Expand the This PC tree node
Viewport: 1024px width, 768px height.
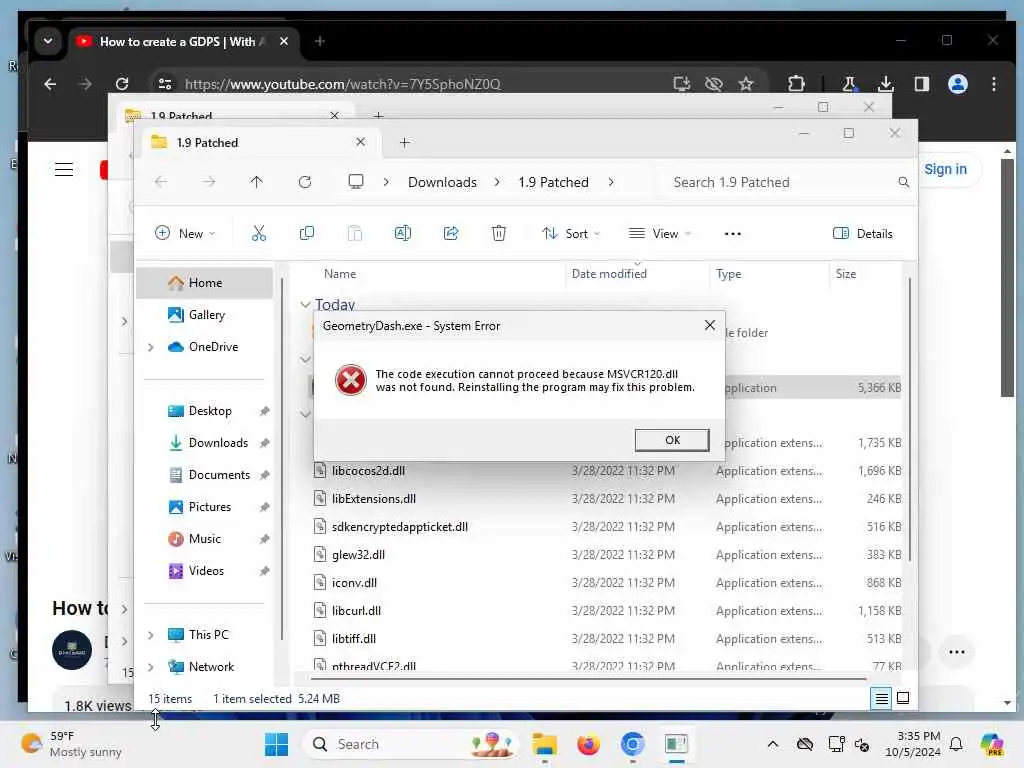coord(151,635)
